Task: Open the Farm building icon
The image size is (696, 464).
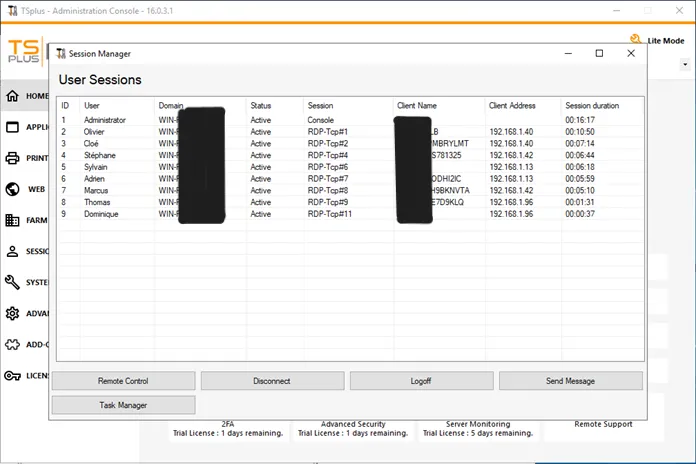Action: pos(12,220)
